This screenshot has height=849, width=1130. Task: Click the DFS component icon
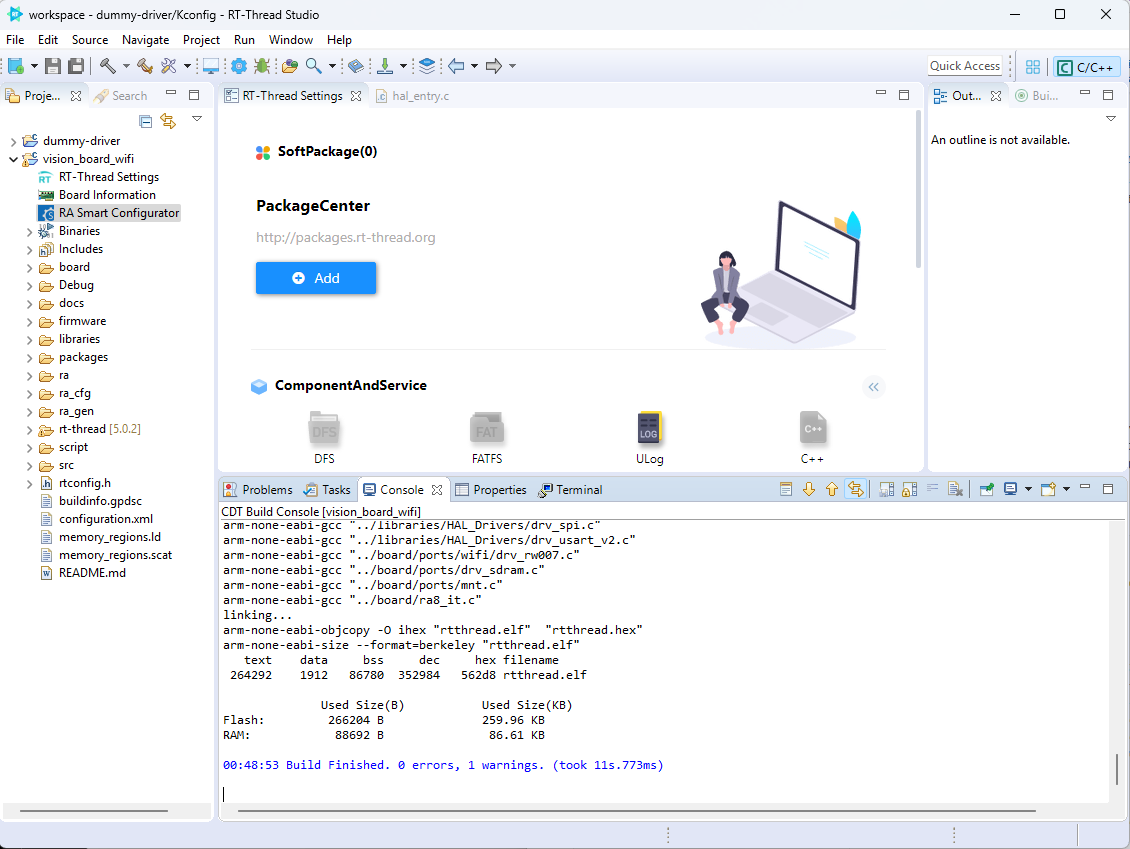[x=324, y=430]
